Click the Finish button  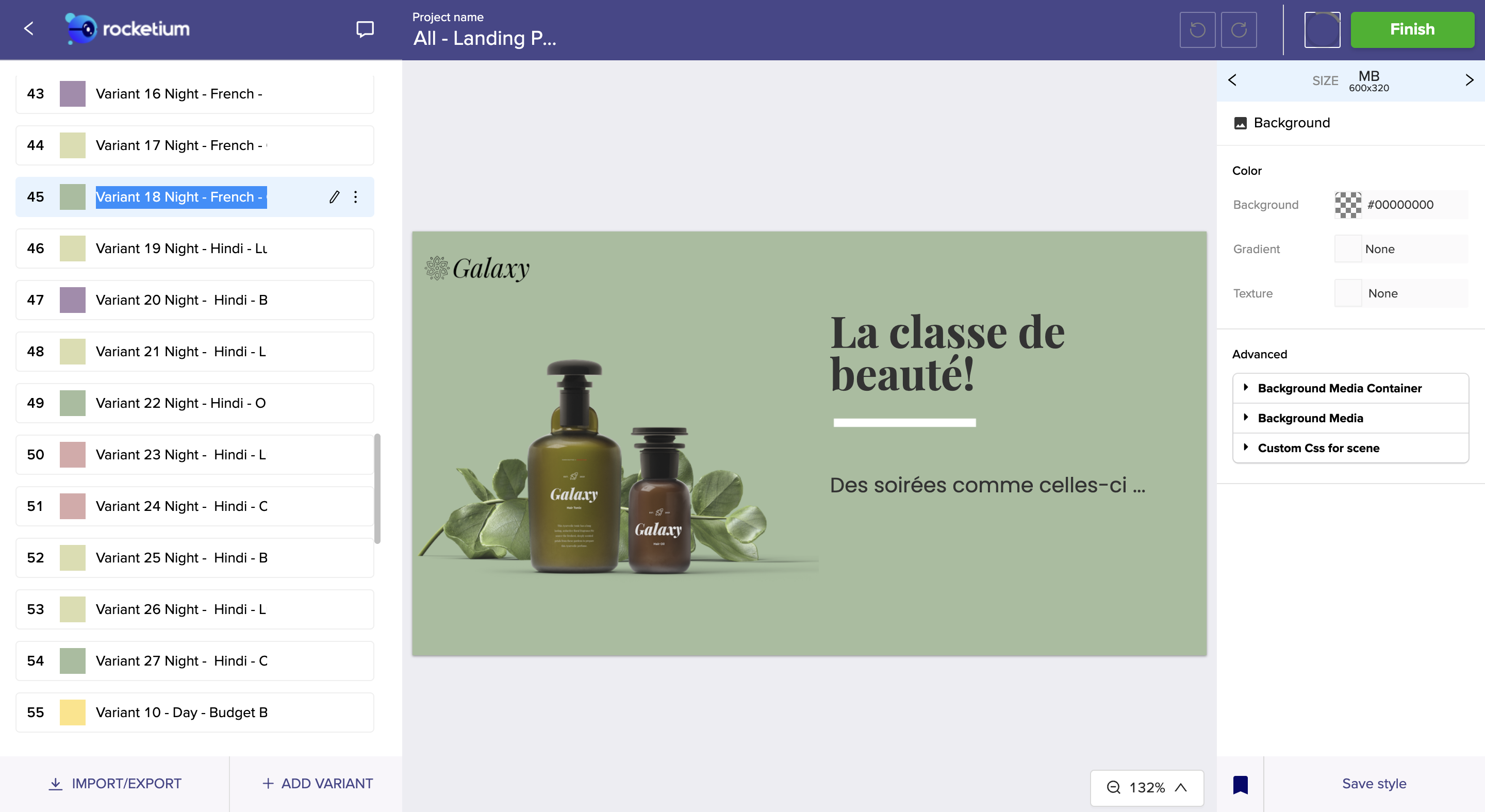coord(1412,29)
